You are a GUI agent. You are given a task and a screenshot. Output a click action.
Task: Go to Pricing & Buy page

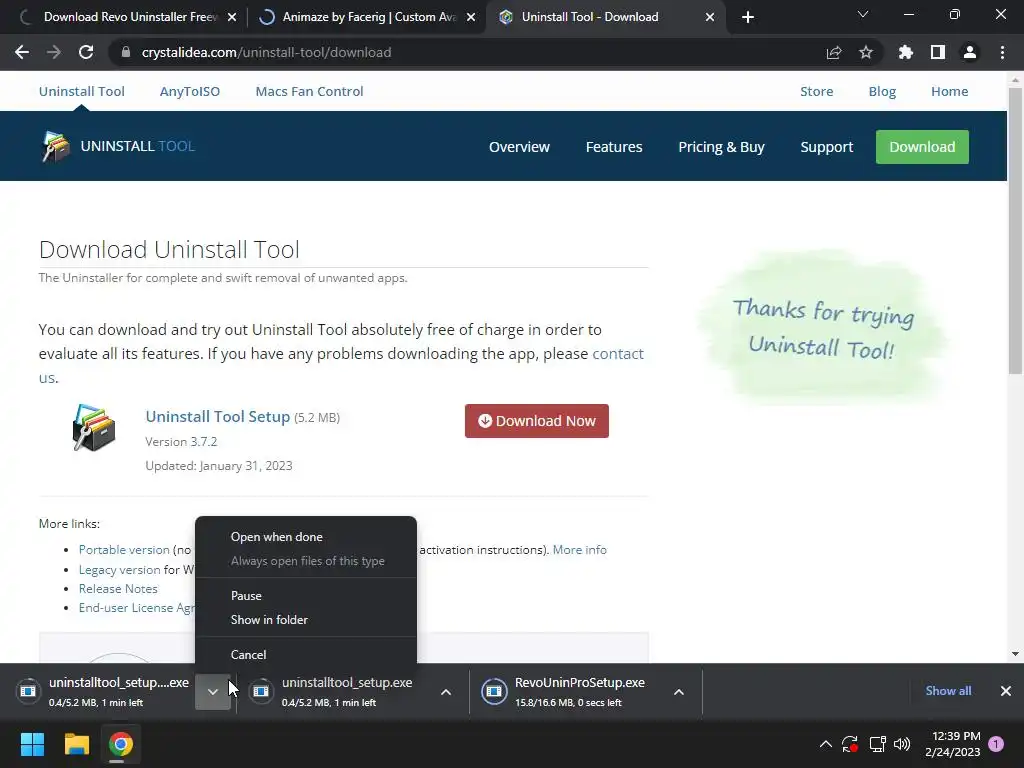point(721,147)
